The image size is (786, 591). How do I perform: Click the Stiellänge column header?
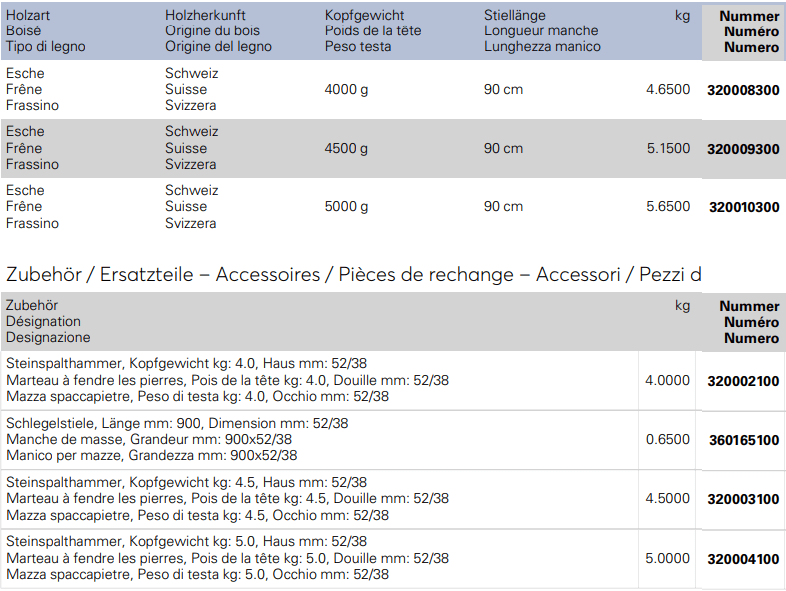click(542, 31)
